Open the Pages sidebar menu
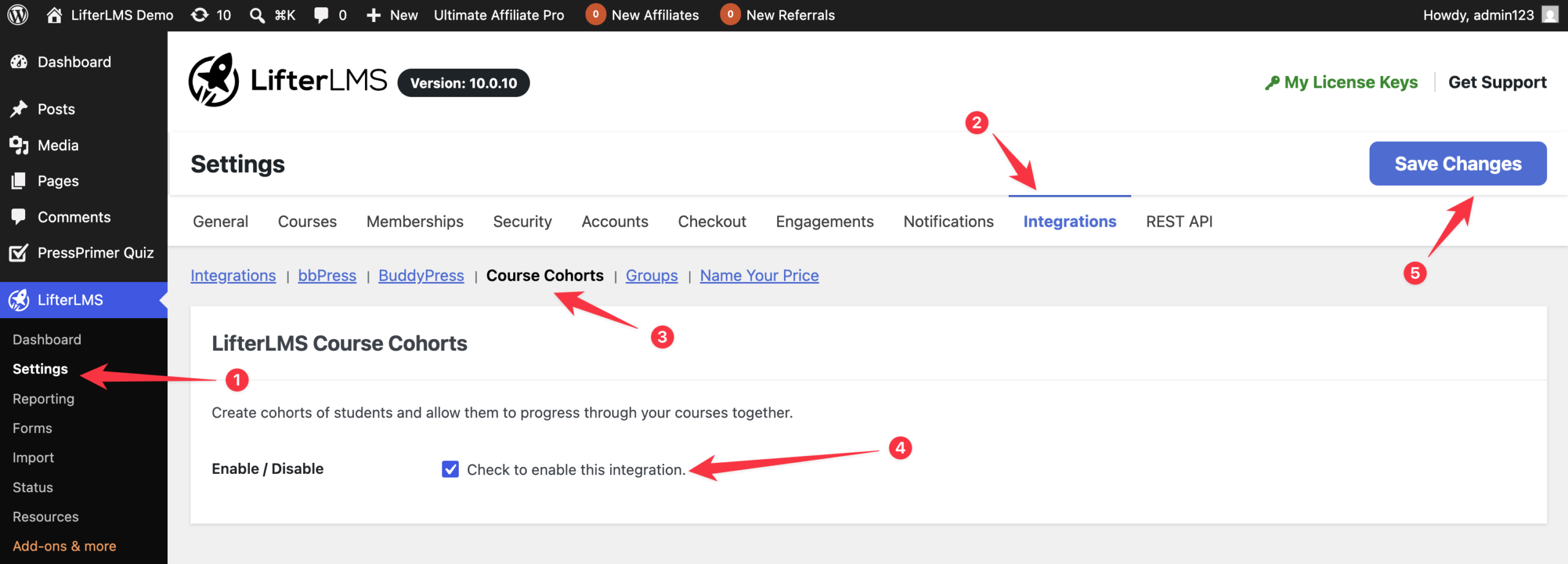Viewport: 1568px width, 564px height. click(x=58, y=181)
